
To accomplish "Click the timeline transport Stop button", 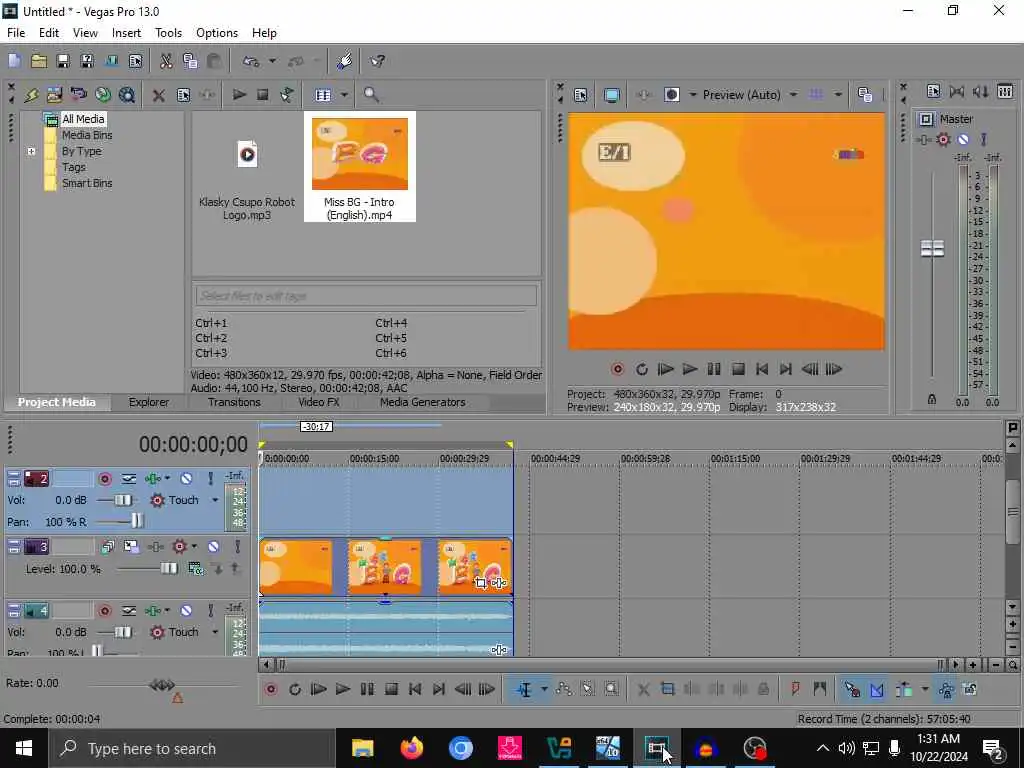I will [x=391, y=689].
